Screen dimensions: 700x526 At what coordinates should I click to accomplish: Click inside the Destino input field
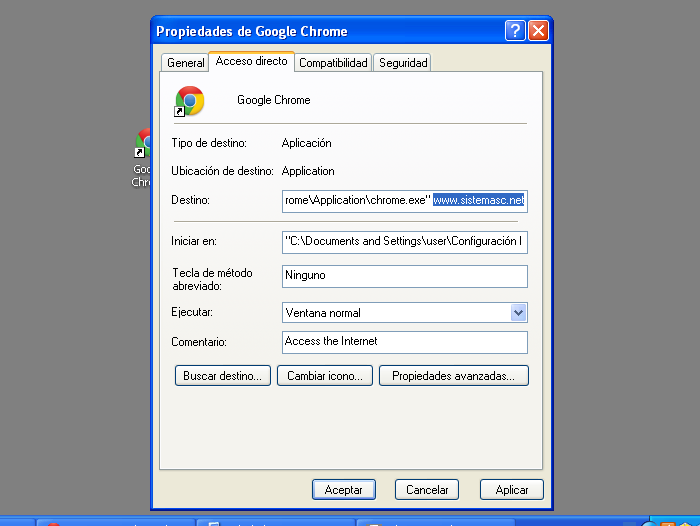click(x=404, y=201)
